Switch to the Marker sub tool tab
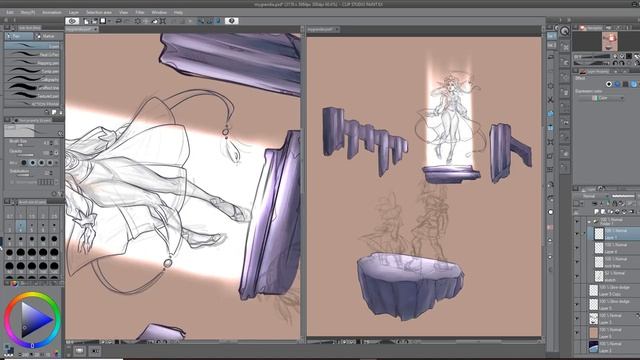Image resolution: width=640 pixels, height=360 pixels. 48,36
